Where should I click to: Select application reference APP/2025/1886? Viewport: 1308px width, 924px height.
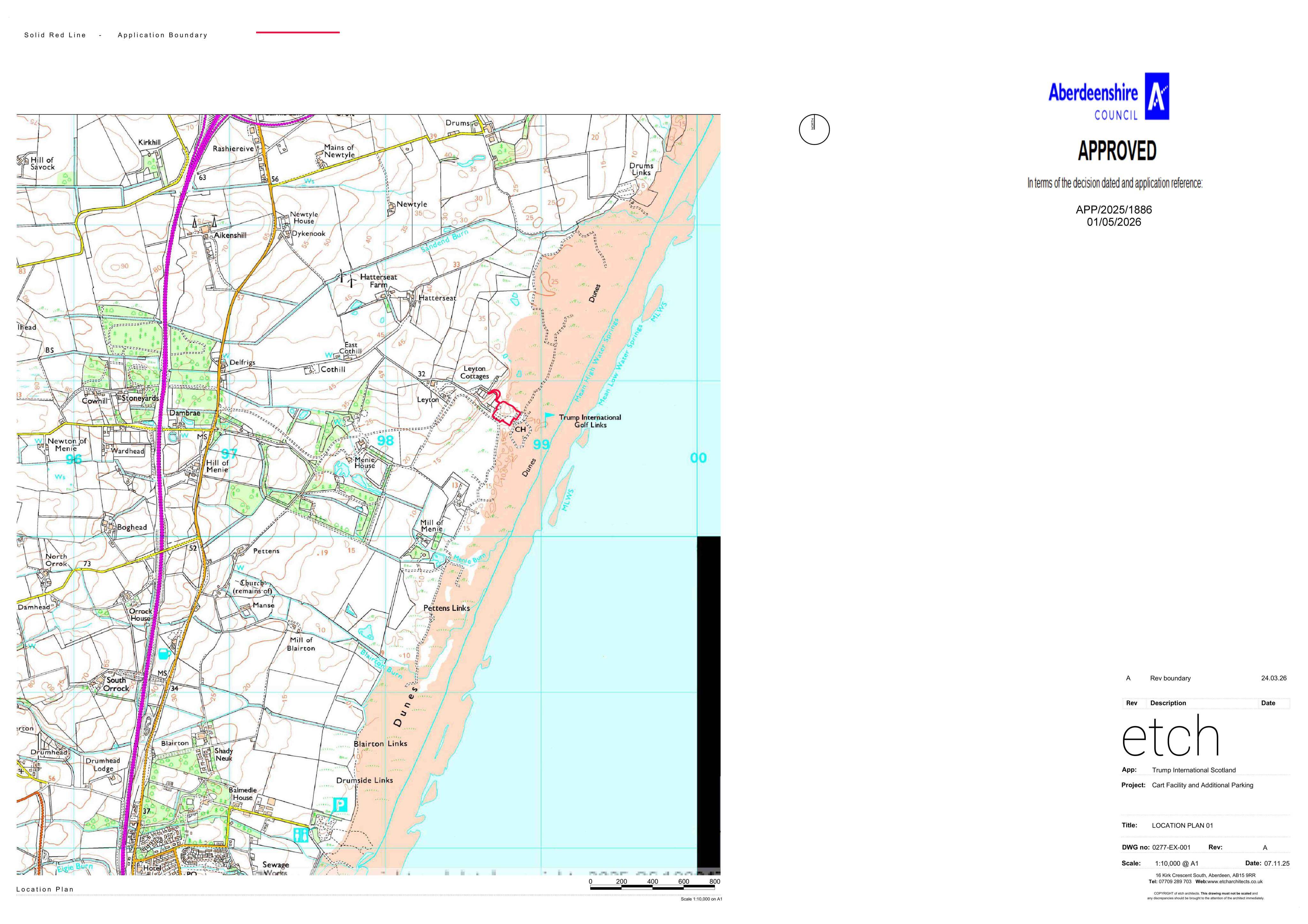(x=1114, y=210)
